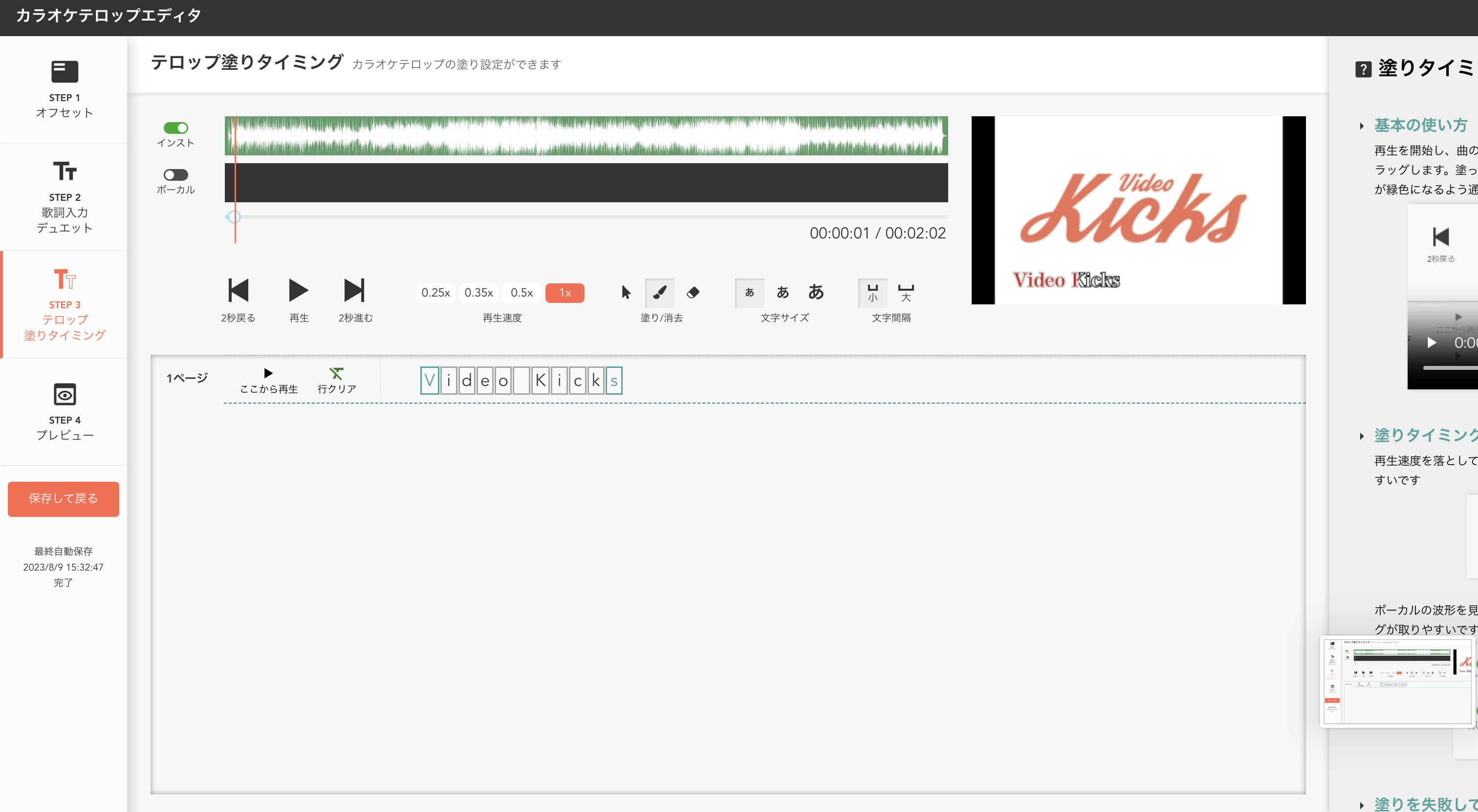Set character spacing to large
Viewport: 1478px width, 812px height.
click(906, 293)
